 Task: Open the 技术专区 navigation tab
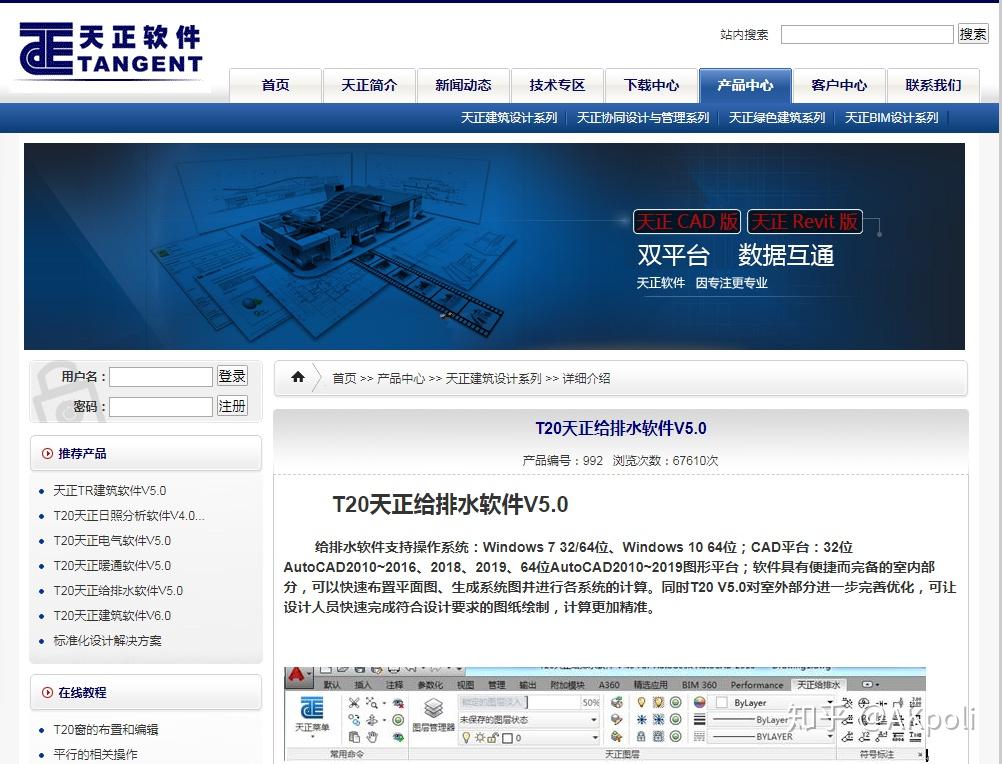click(557, 85)
